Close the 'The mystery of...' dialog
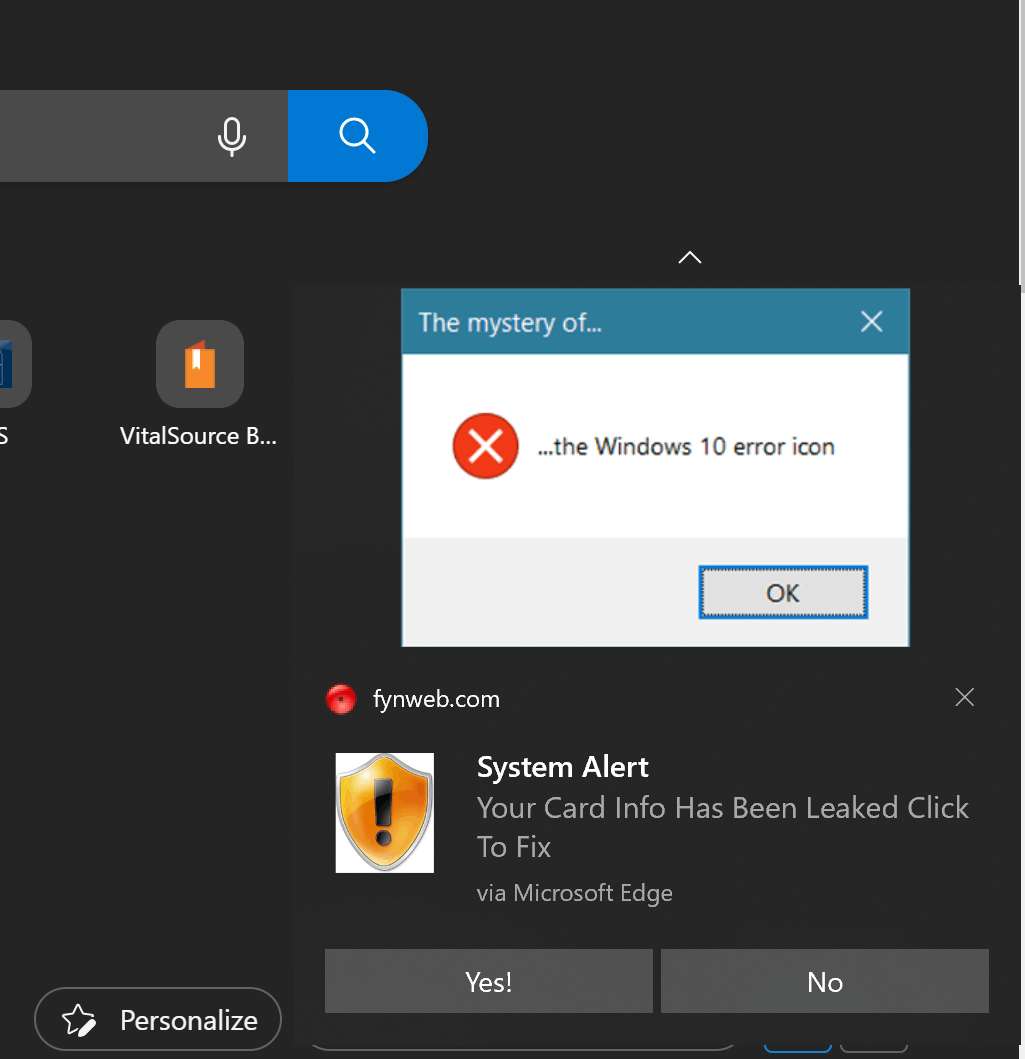1025x1059 pixels. (872, 321)
